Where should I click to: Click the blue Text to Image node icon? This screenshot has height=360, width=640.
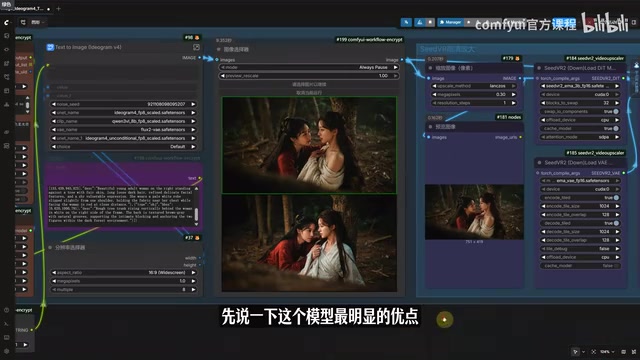click(x=50, y=47)
